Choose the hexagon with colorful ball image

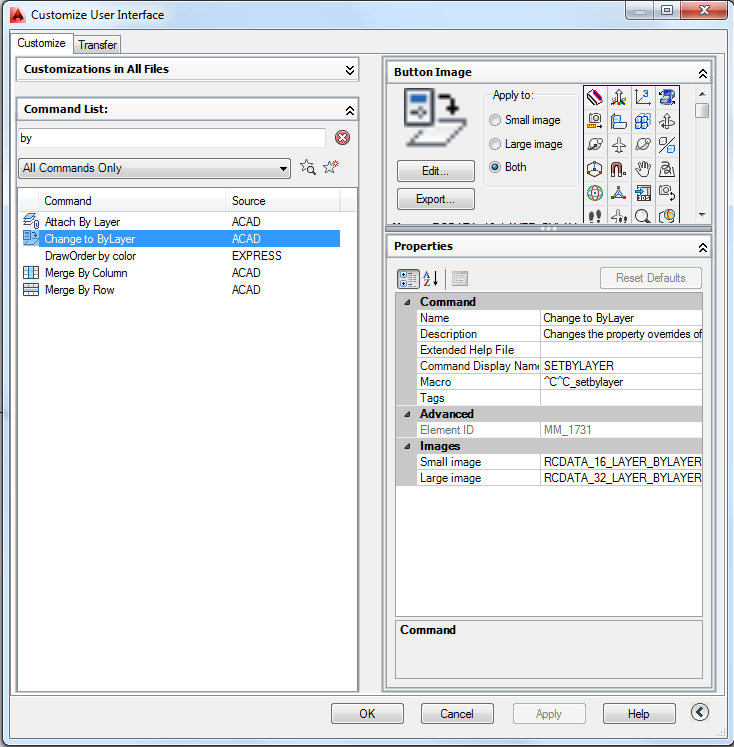pos(667,215)
